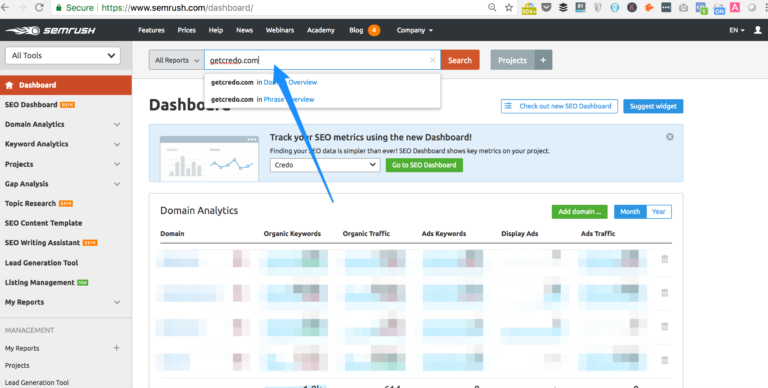Click the three-dots dark square extension icon
The image size is (768, 388).
click(666, 7)
